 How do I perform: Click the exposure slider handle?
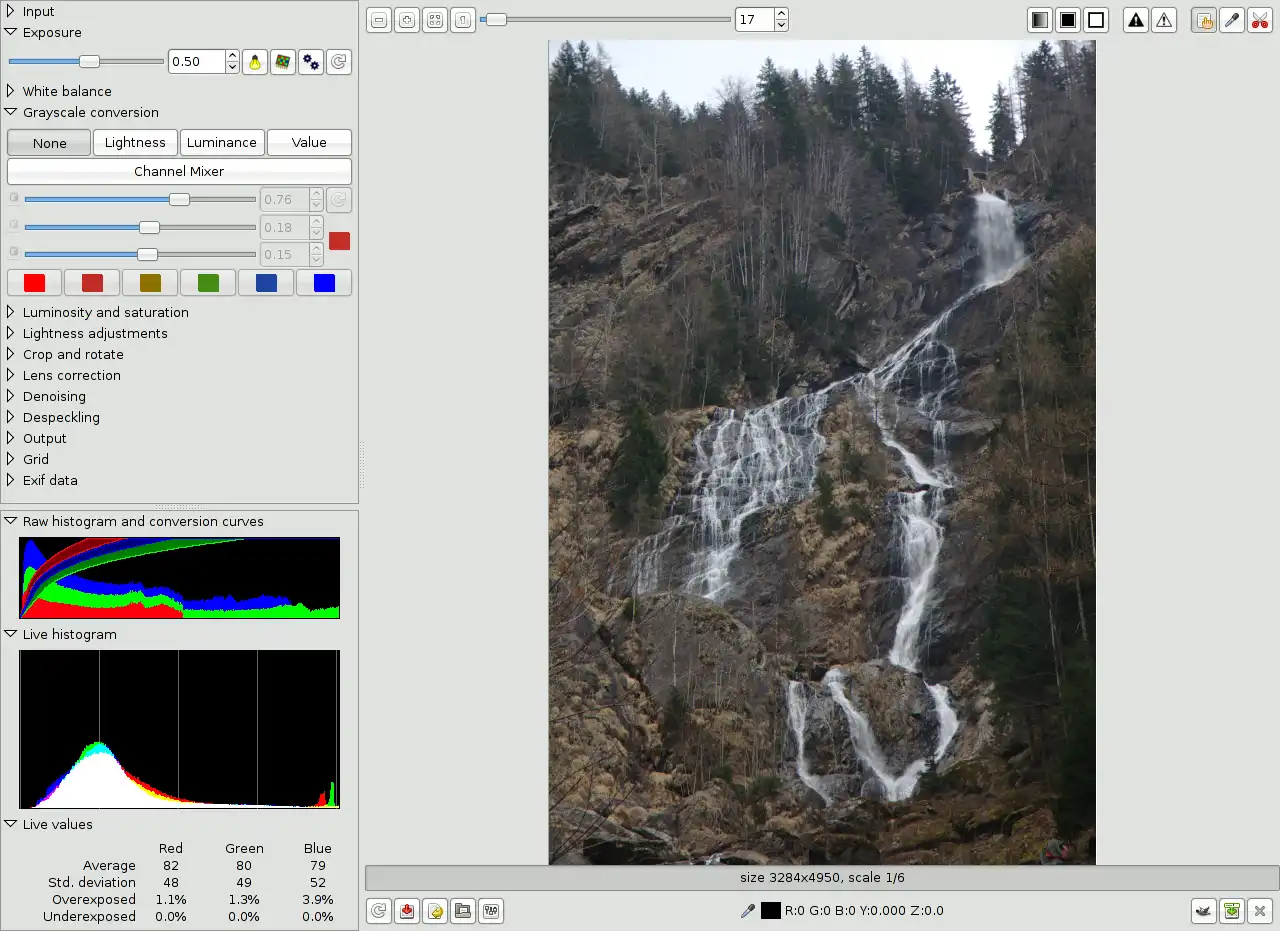89,62
